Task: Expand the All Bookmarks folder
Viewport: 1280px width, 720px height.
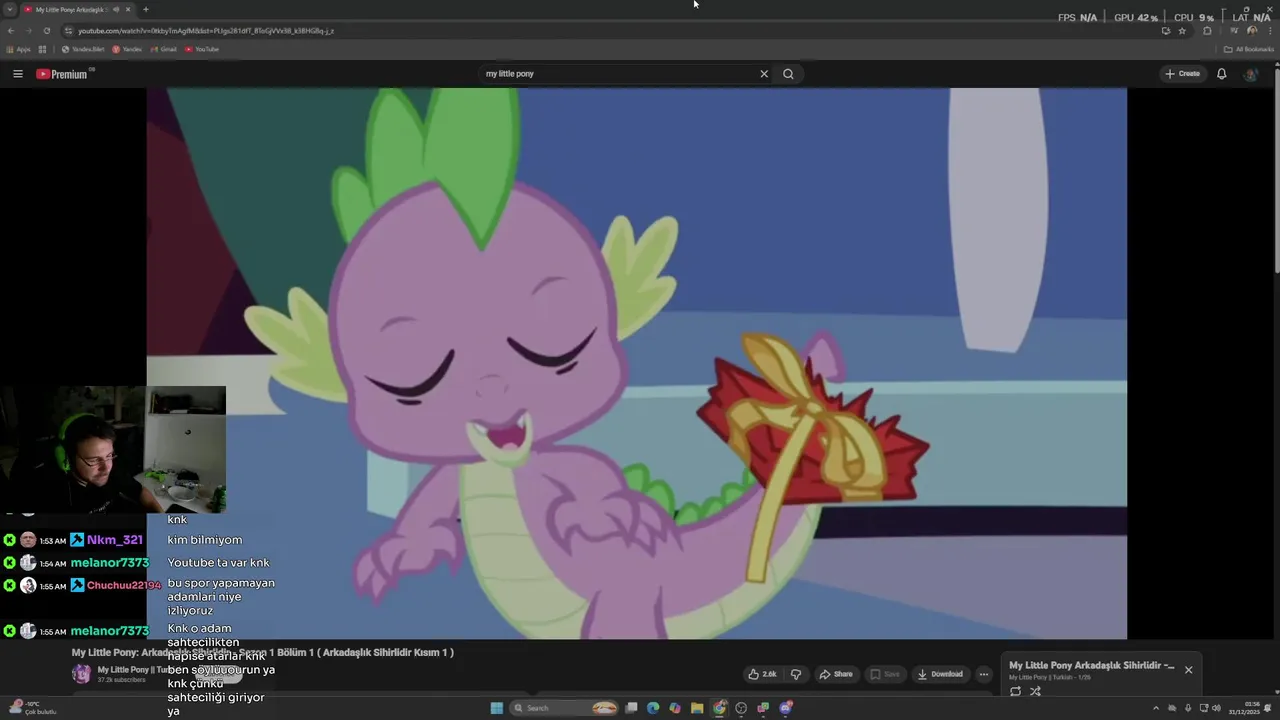Action: pos(1249,49)
